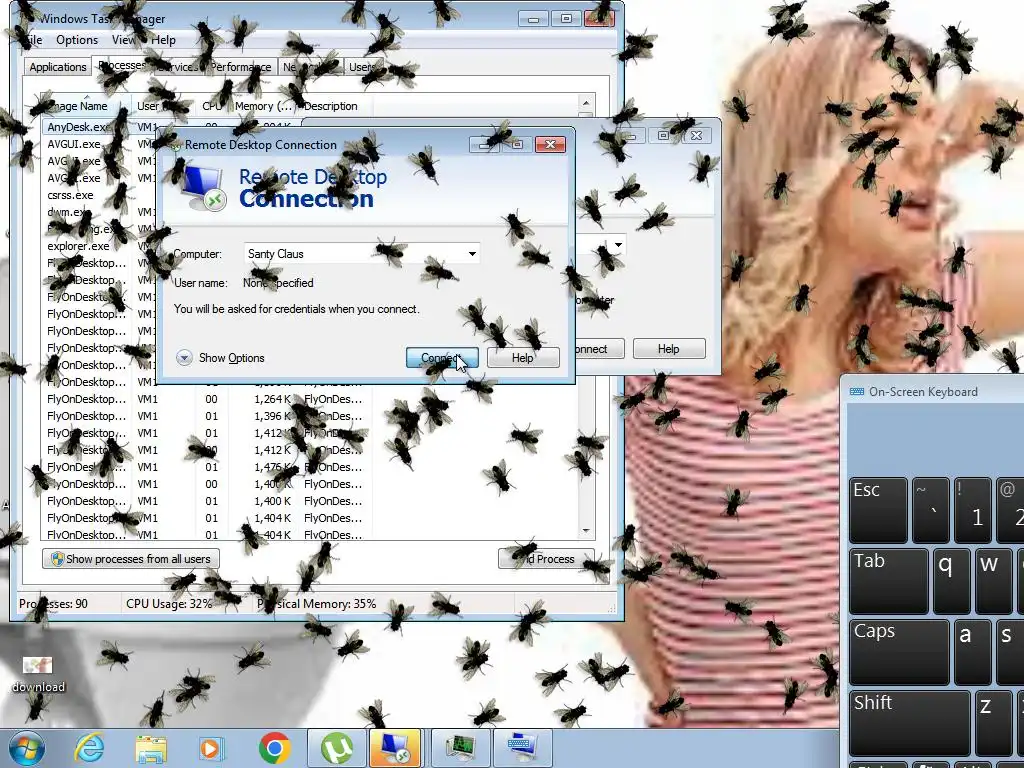Open the Computer dropdown showing Santy Claus
The height and width of the screenshot is (768, 1024).
(472, 253)
